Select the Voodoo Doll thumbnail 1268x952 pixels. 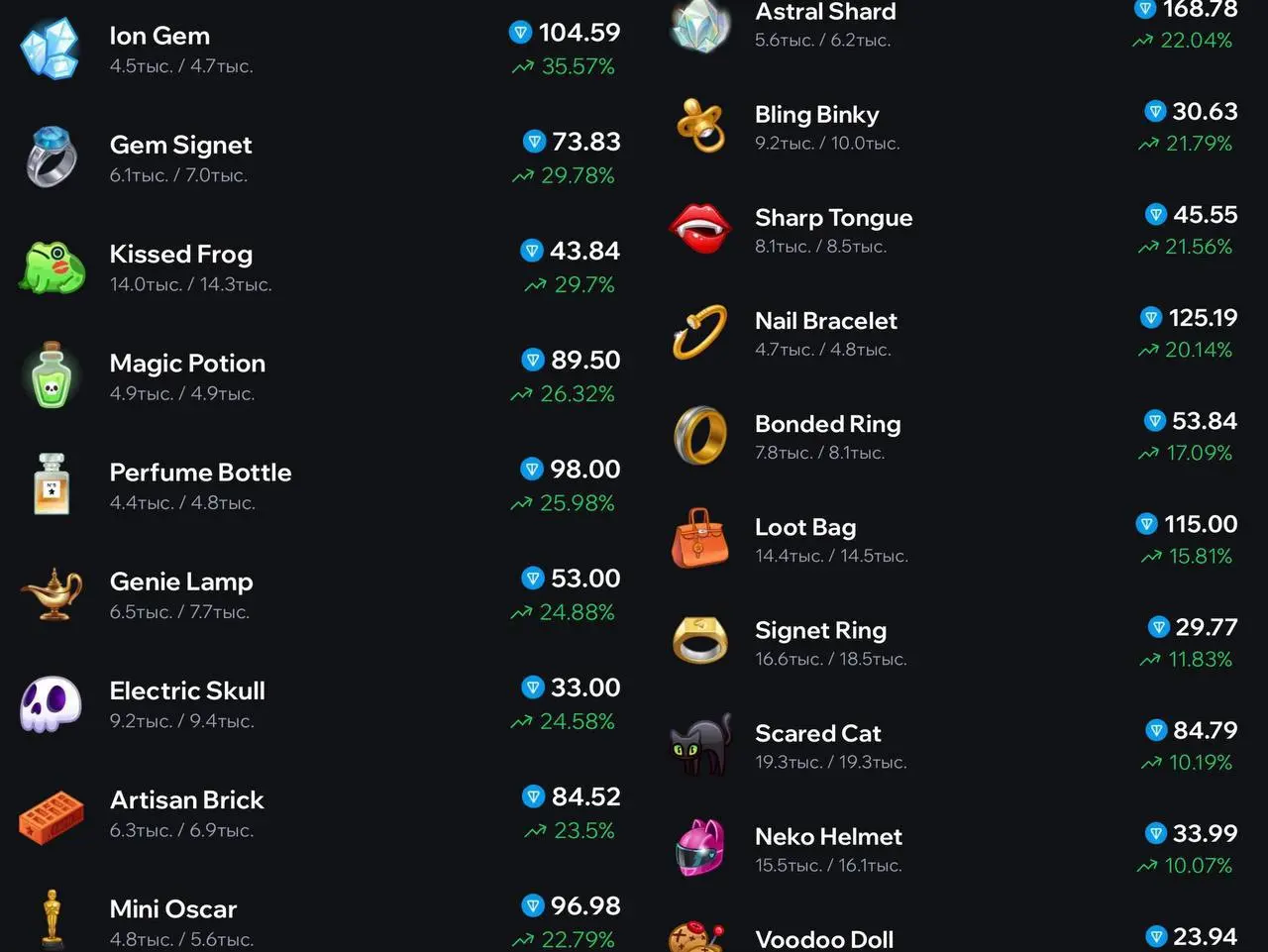tap(696, 936)
